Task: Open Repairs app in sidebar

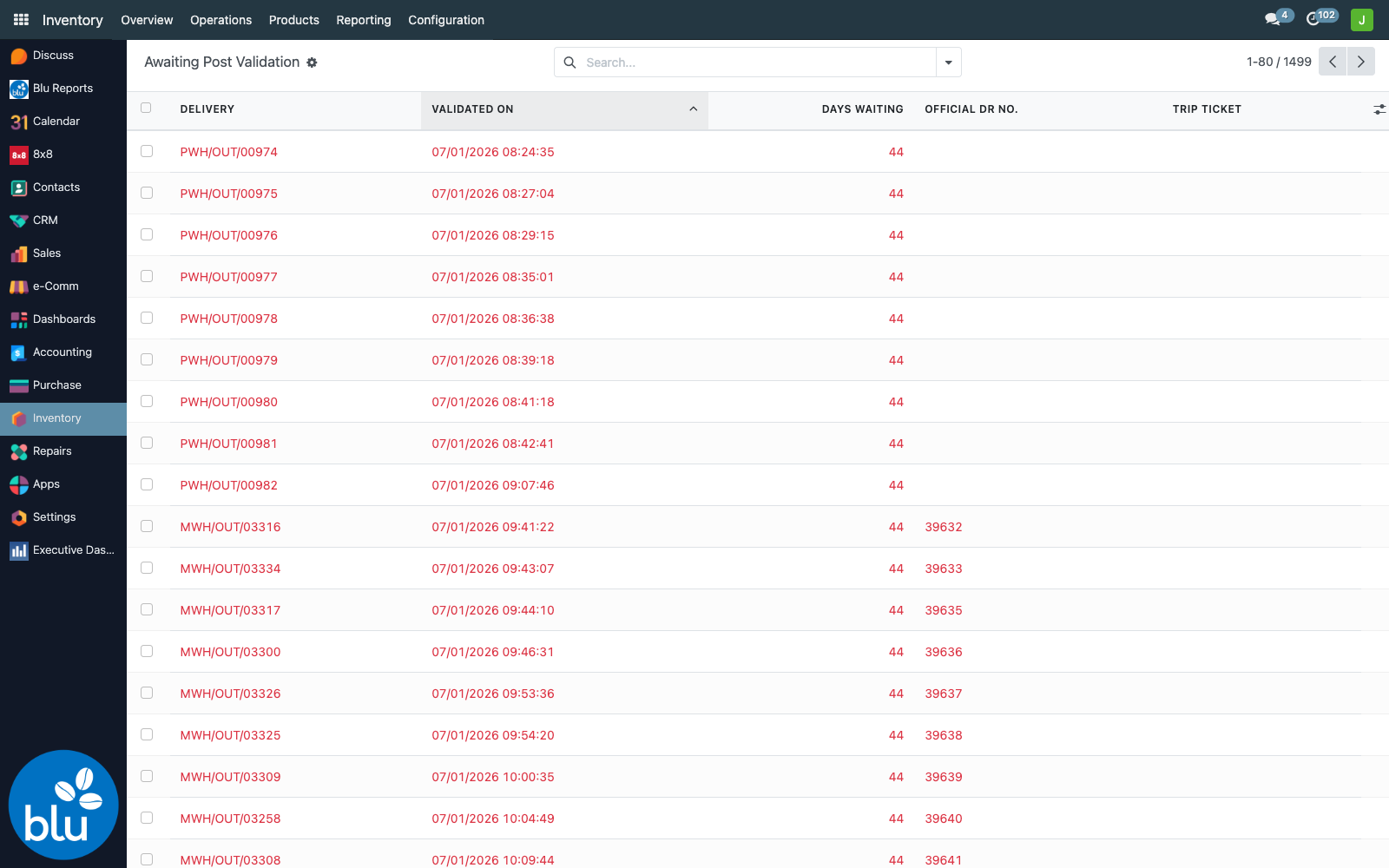Action: pos(63,451)
